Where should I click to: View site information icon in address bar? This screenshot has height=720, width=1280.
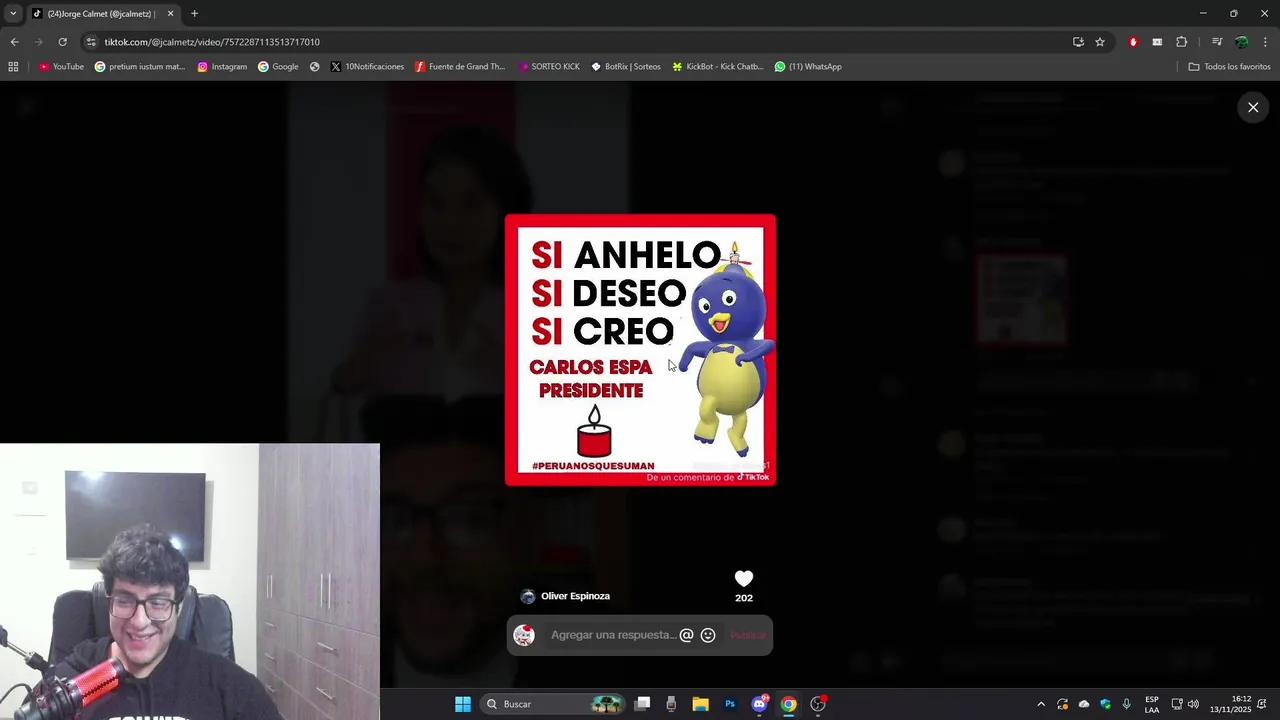pyautogui.click(x=91, y=42)
